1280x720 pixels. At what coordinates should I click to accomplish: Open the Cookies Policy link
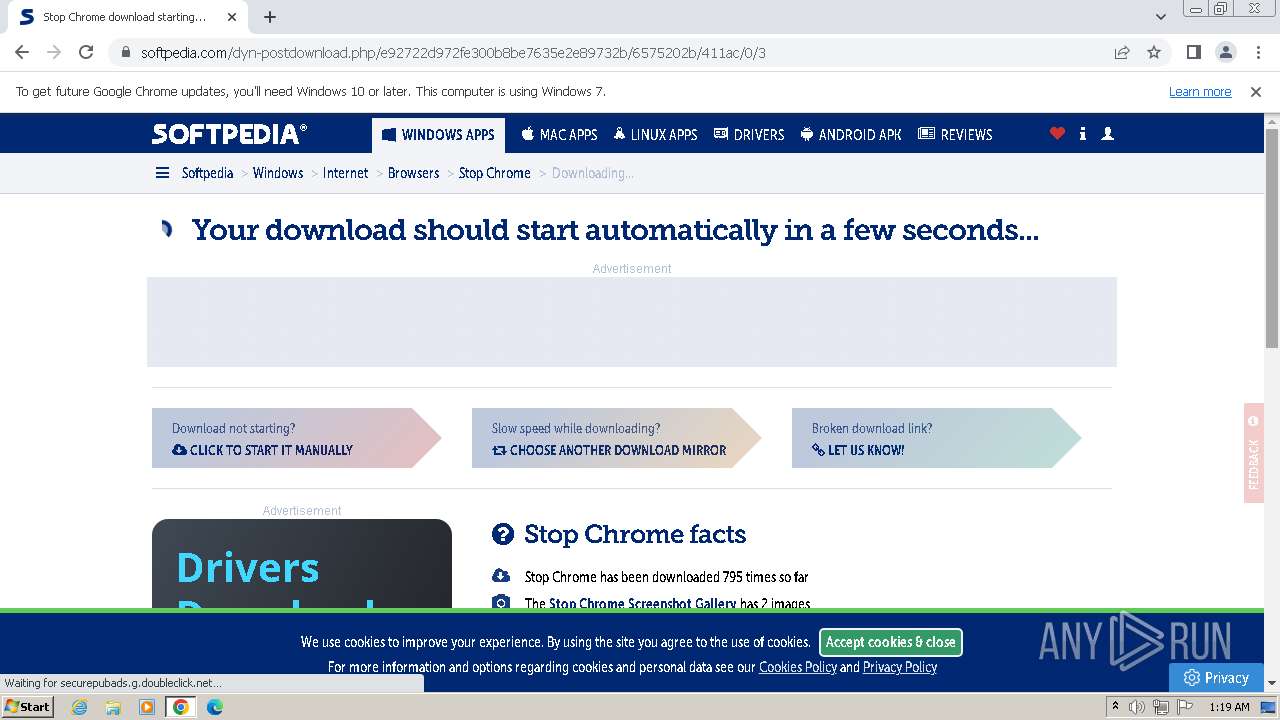coord(797,667)
